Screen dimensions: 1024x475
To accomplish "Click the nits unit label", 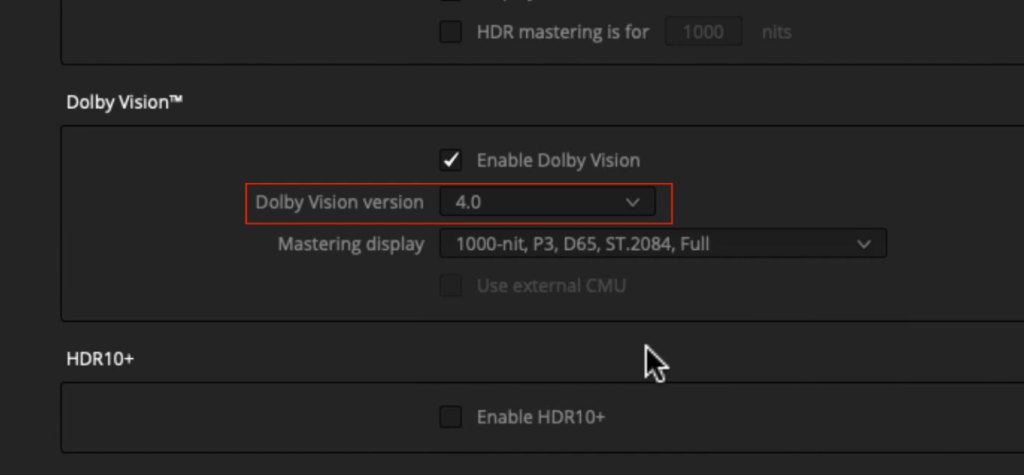I will tap(776, 32).
